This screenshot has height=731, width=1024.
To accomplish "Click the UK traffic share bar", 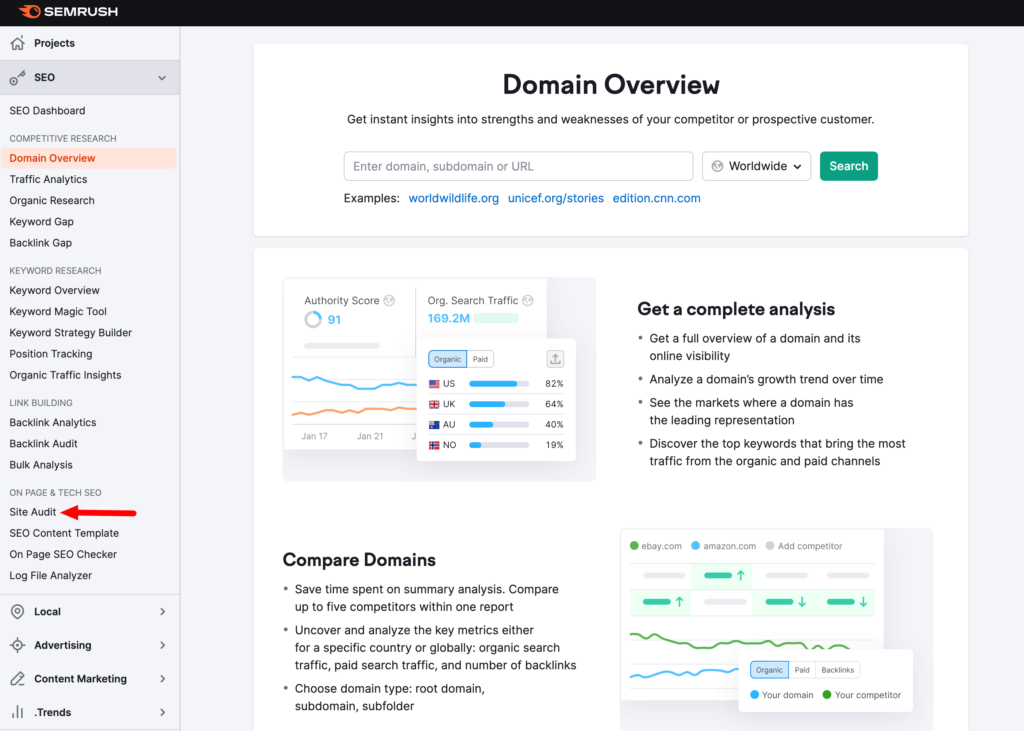I will click(x=499, y=404).
